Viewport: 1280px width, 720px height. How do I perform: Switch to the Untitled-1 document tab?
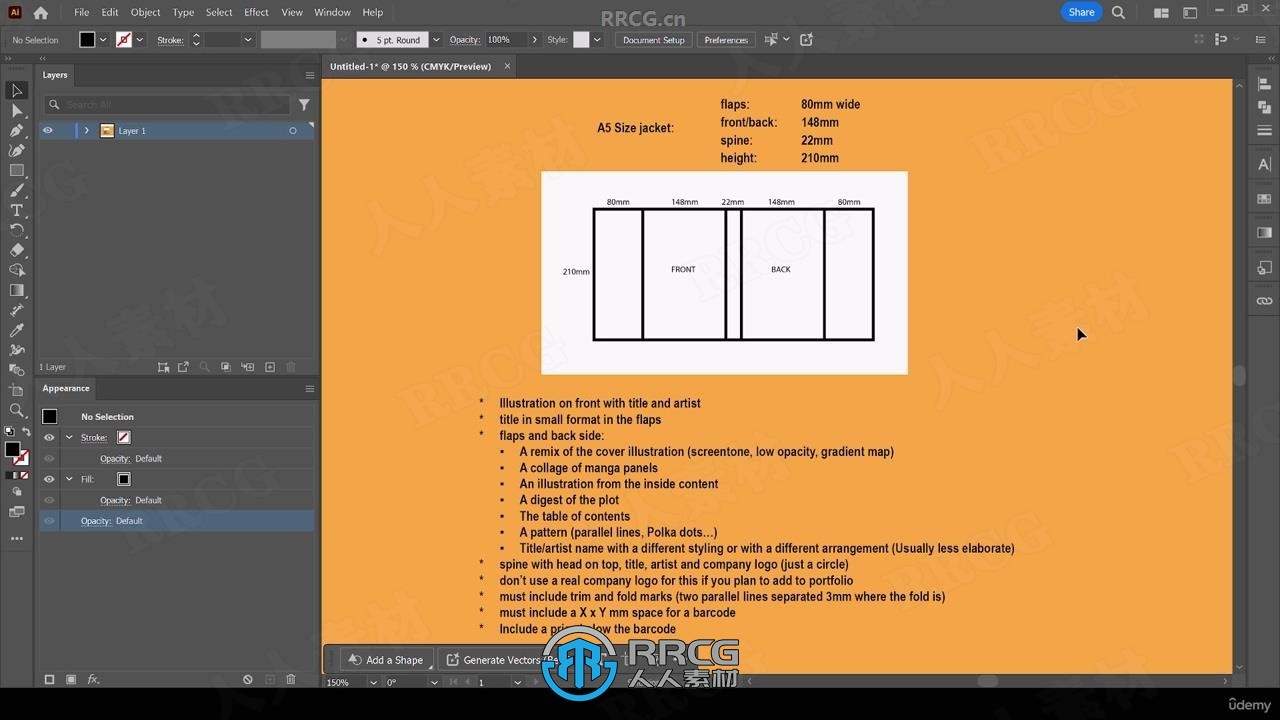pyautogui.click(x=410, y=66)
